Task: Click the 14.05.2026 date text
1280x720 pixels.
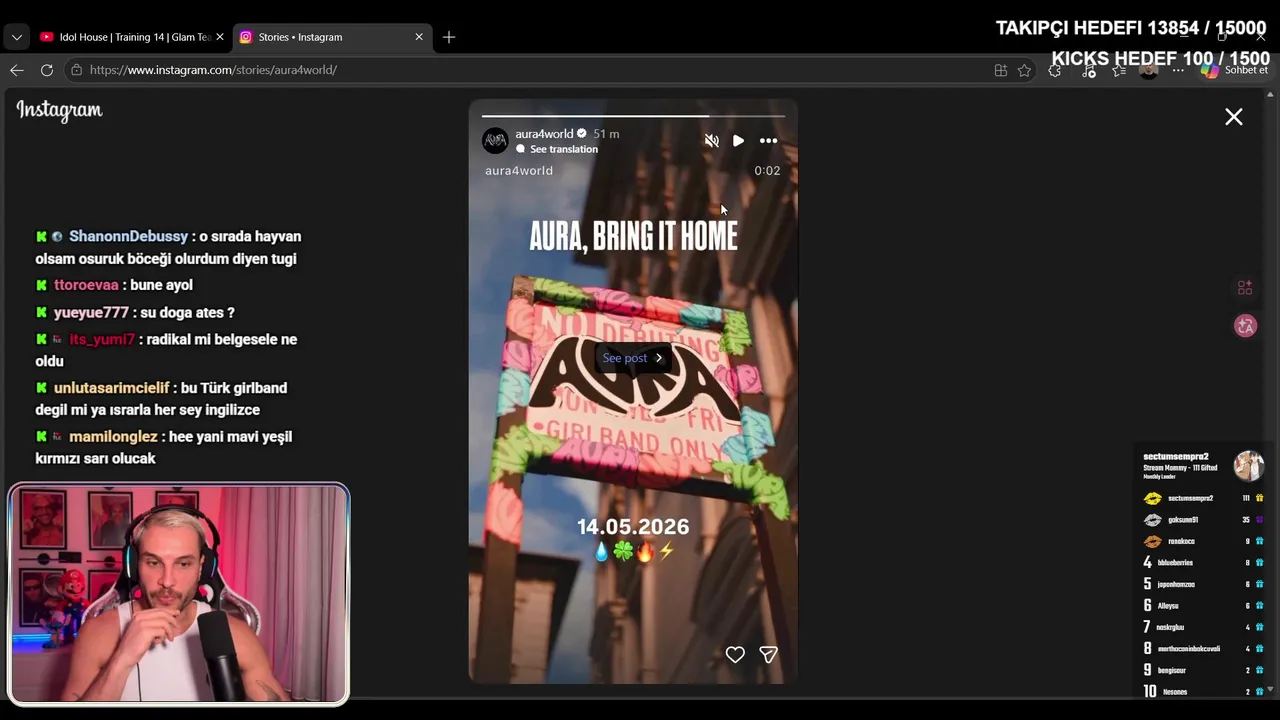Action: (633, 526)
